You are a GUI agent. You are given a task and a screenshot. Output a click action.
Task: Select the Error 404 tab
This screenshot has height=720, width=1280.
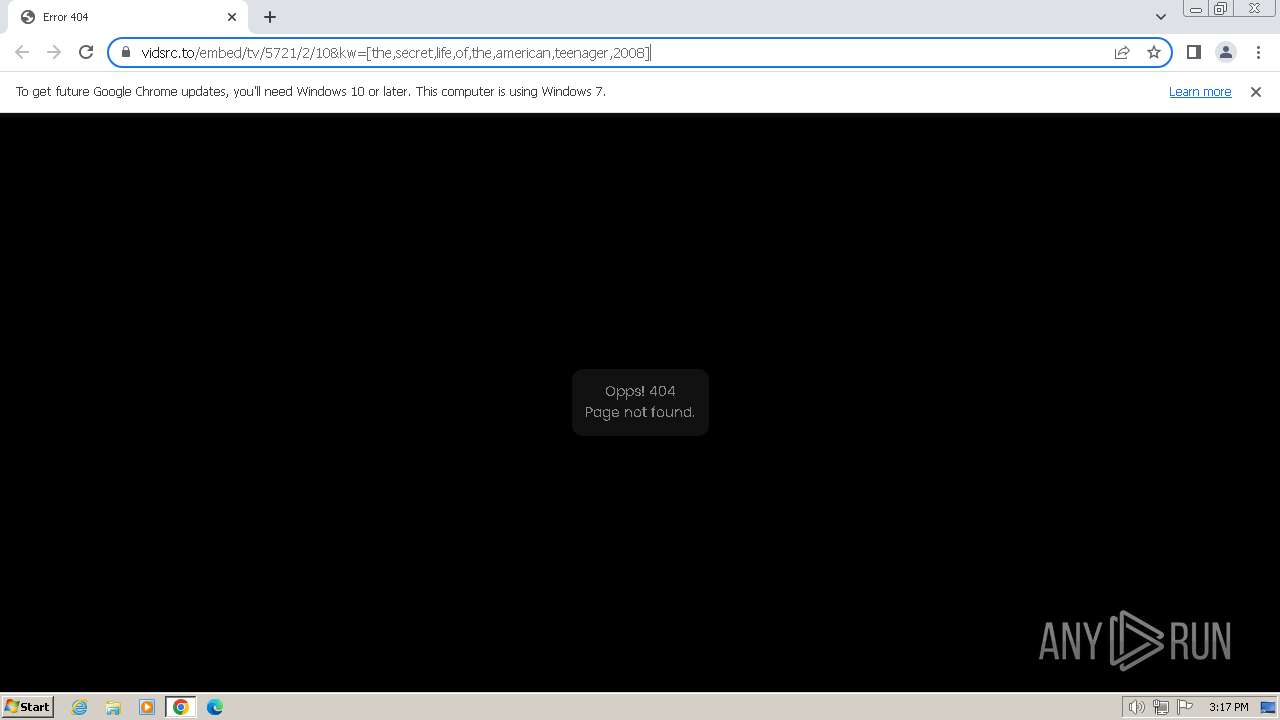(x=128, y=17)
